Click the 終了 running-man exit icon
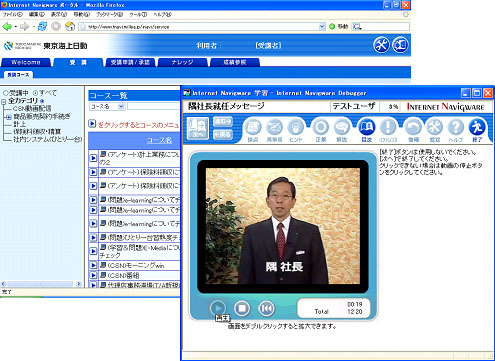The image size is (495, 361). coord(477,127)
